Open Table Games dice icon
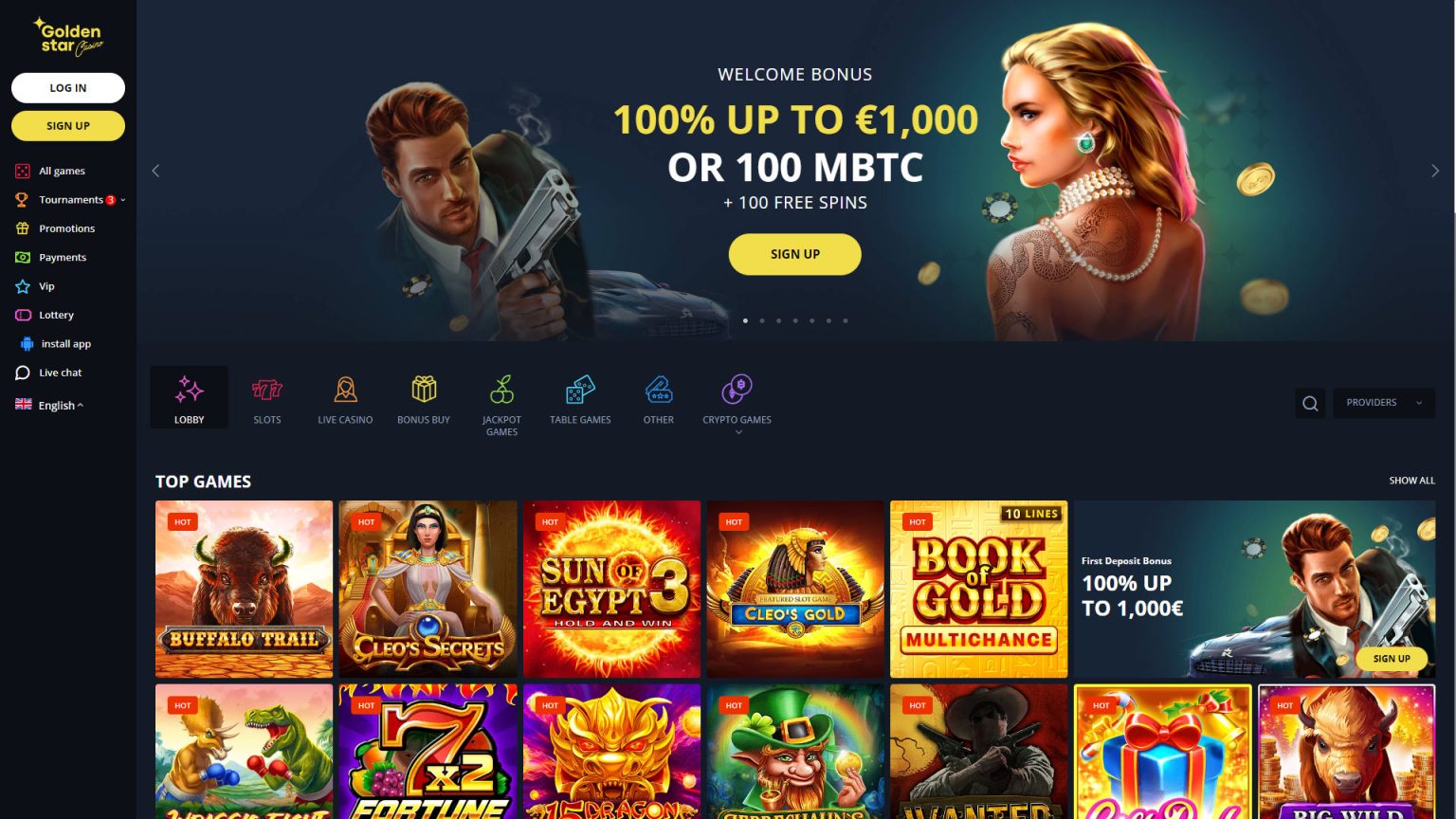This screenshot has width=1456, height=819. (580, 390)
